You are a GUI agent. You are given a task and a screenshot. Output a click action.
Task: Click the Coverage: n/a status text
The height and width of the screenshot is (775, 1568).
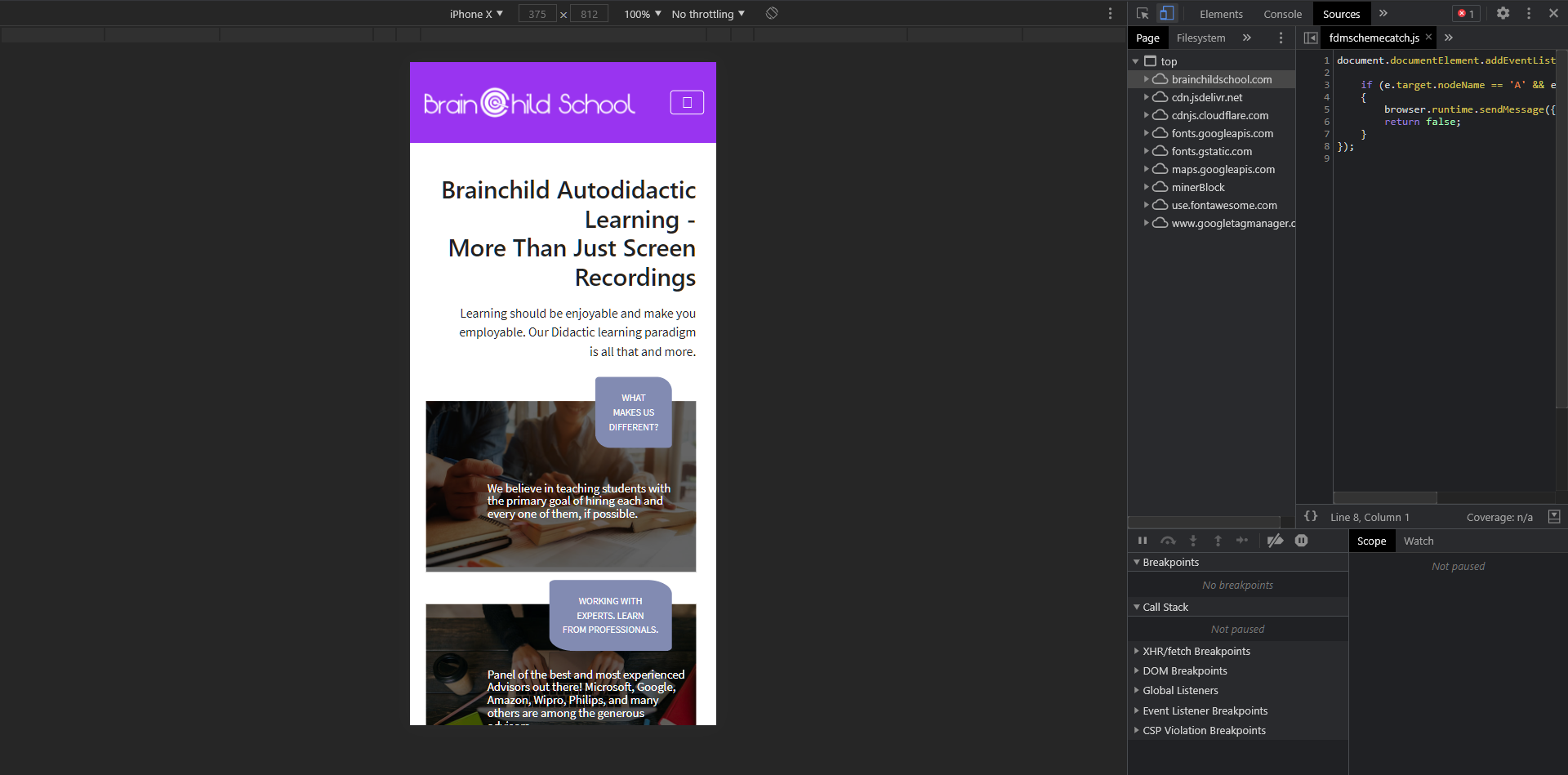click(x=1499, y=517)
